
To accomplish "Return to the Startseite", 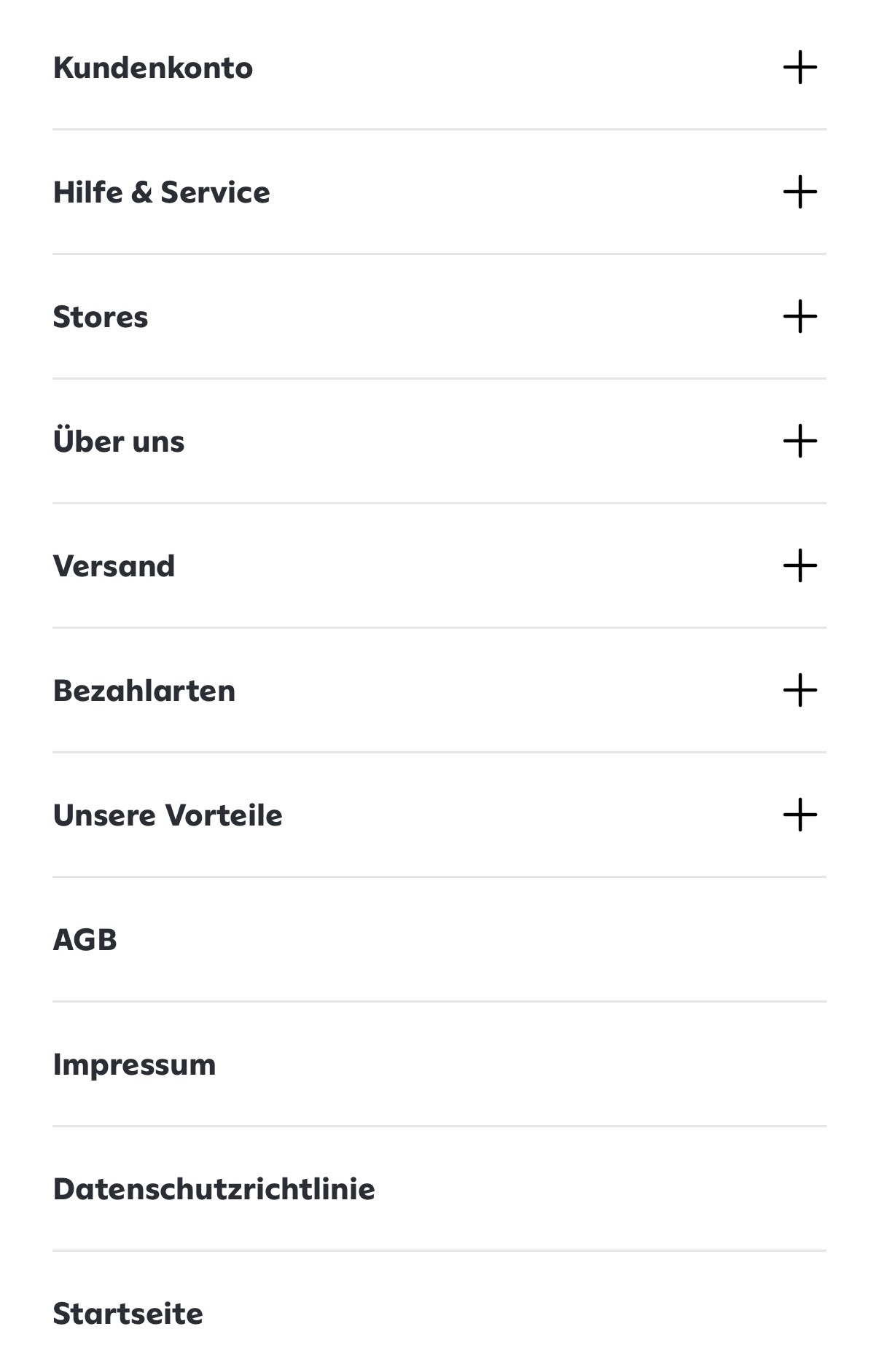I will coord(128,1314).
